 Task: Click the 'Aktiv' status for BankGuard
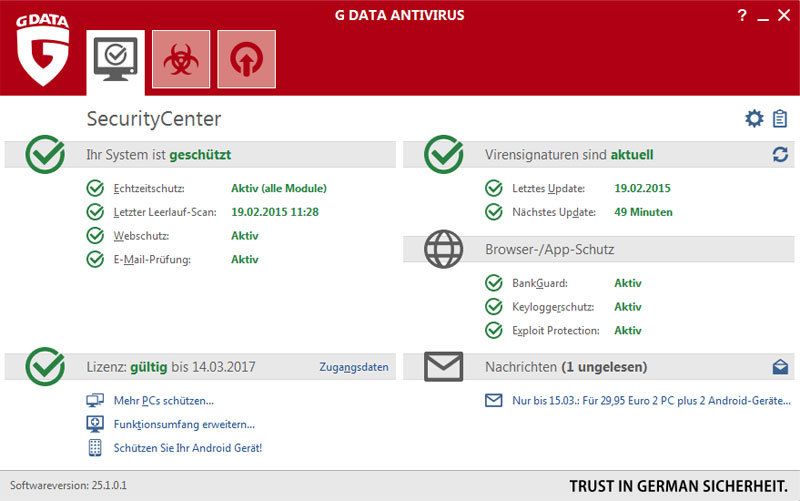pos(628,283)
